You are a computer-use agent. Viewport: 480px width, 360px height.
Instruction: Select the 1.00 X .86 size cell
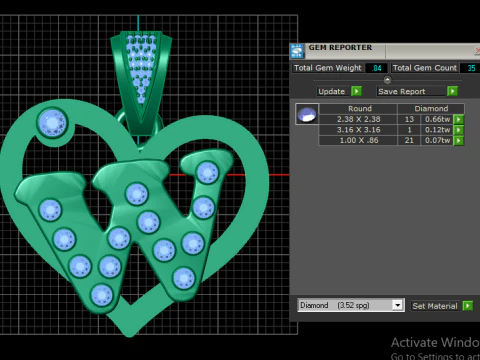point(358,141)
